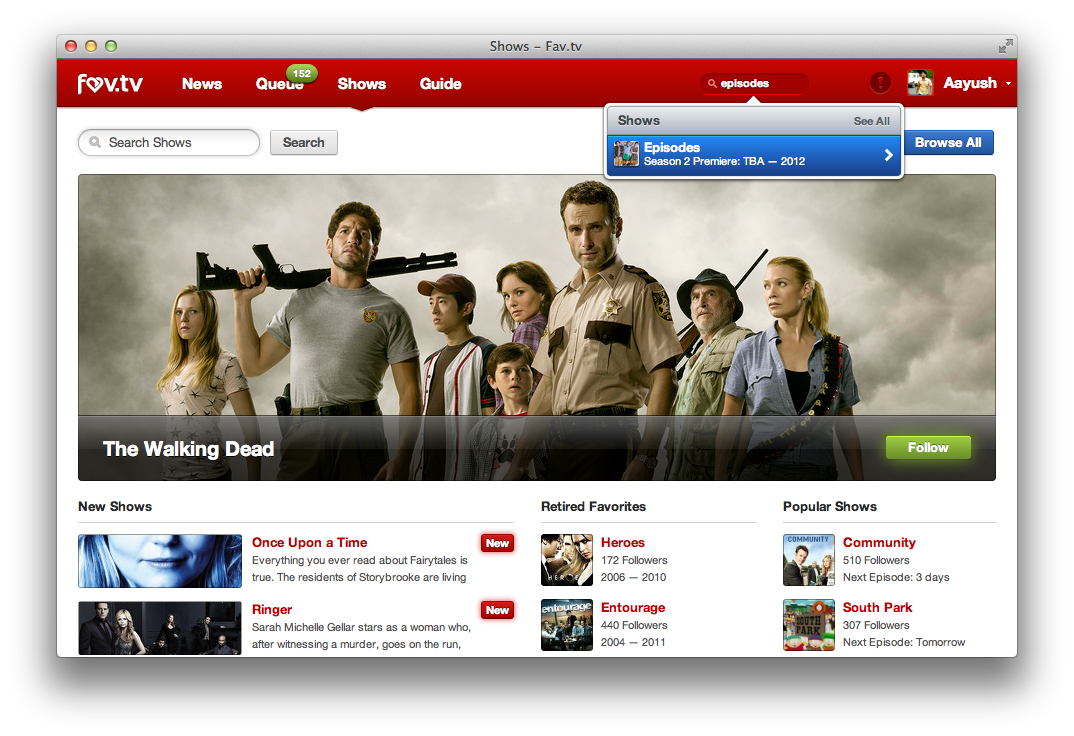
Task: Click the Ringer description text
Action: pyautogui.click(x=361, y=635)
